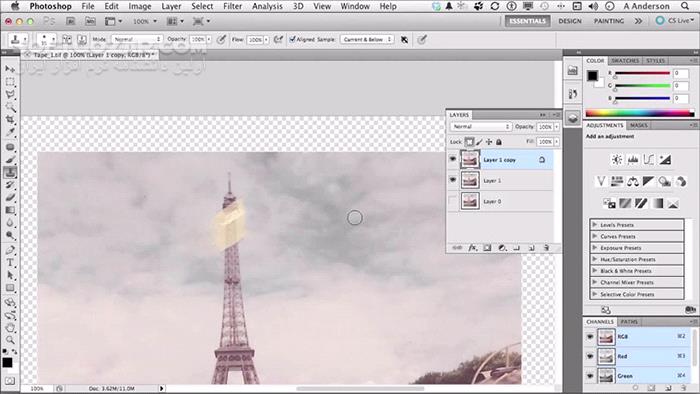Open the Layer menu

coord(171,6)
